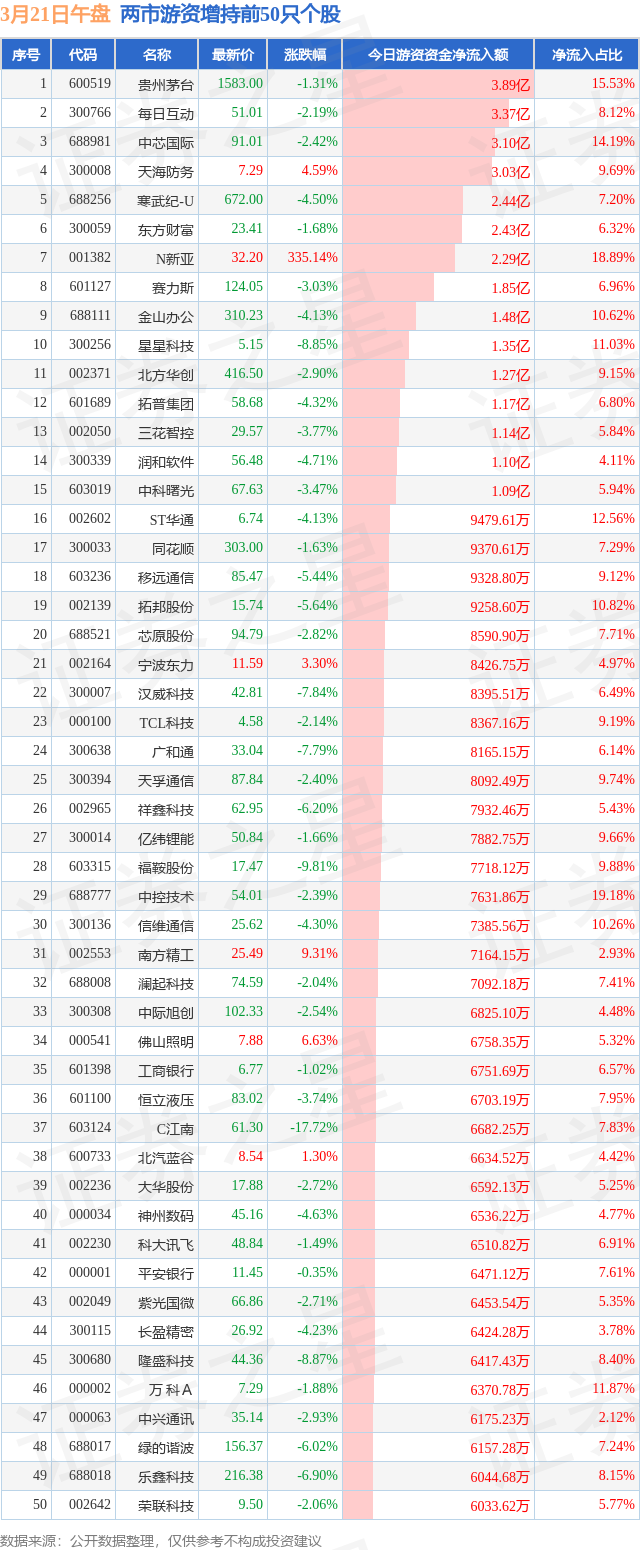Click C江南 change value -17.72%
The height and width of the screenshot is (1550, 640).
[x=314, y=1128]
